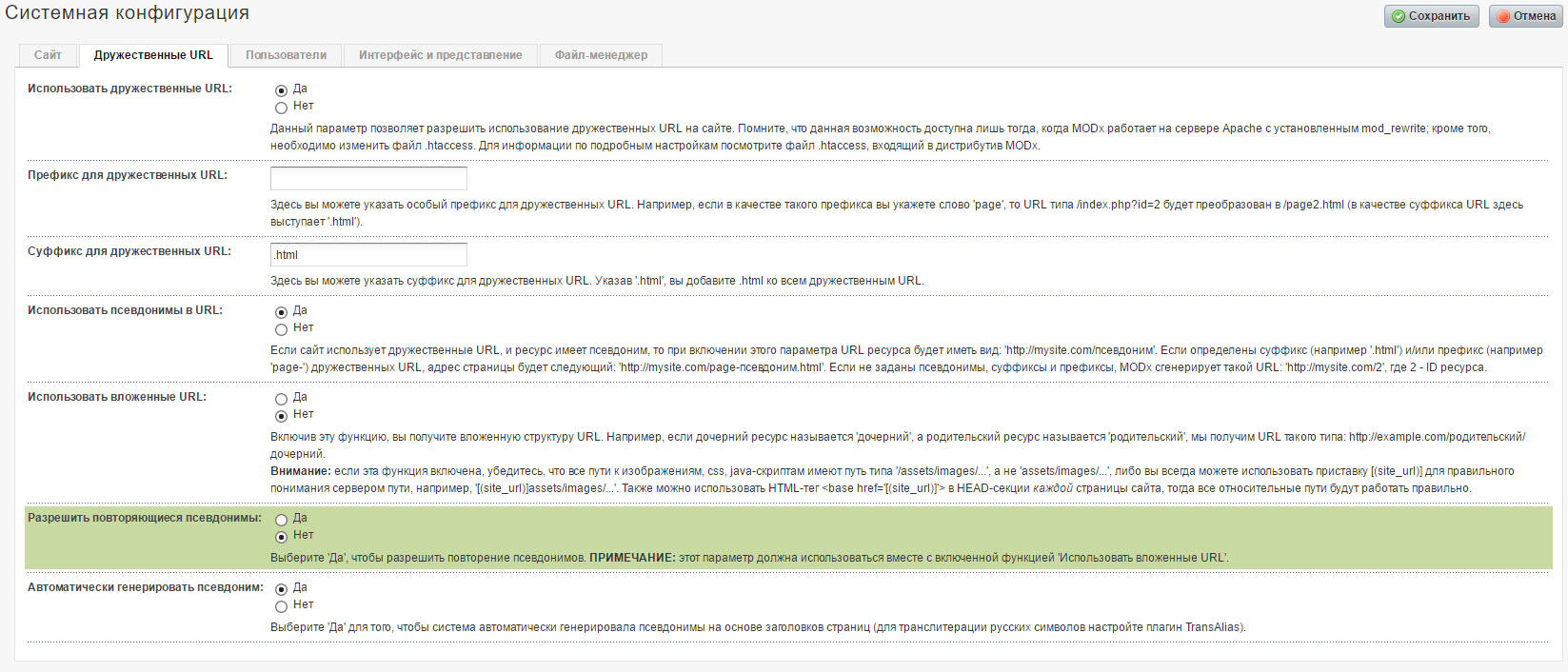Select Нет for duplicate aliases
This screenshot has height=672, width=1568.
pos(281,537)
